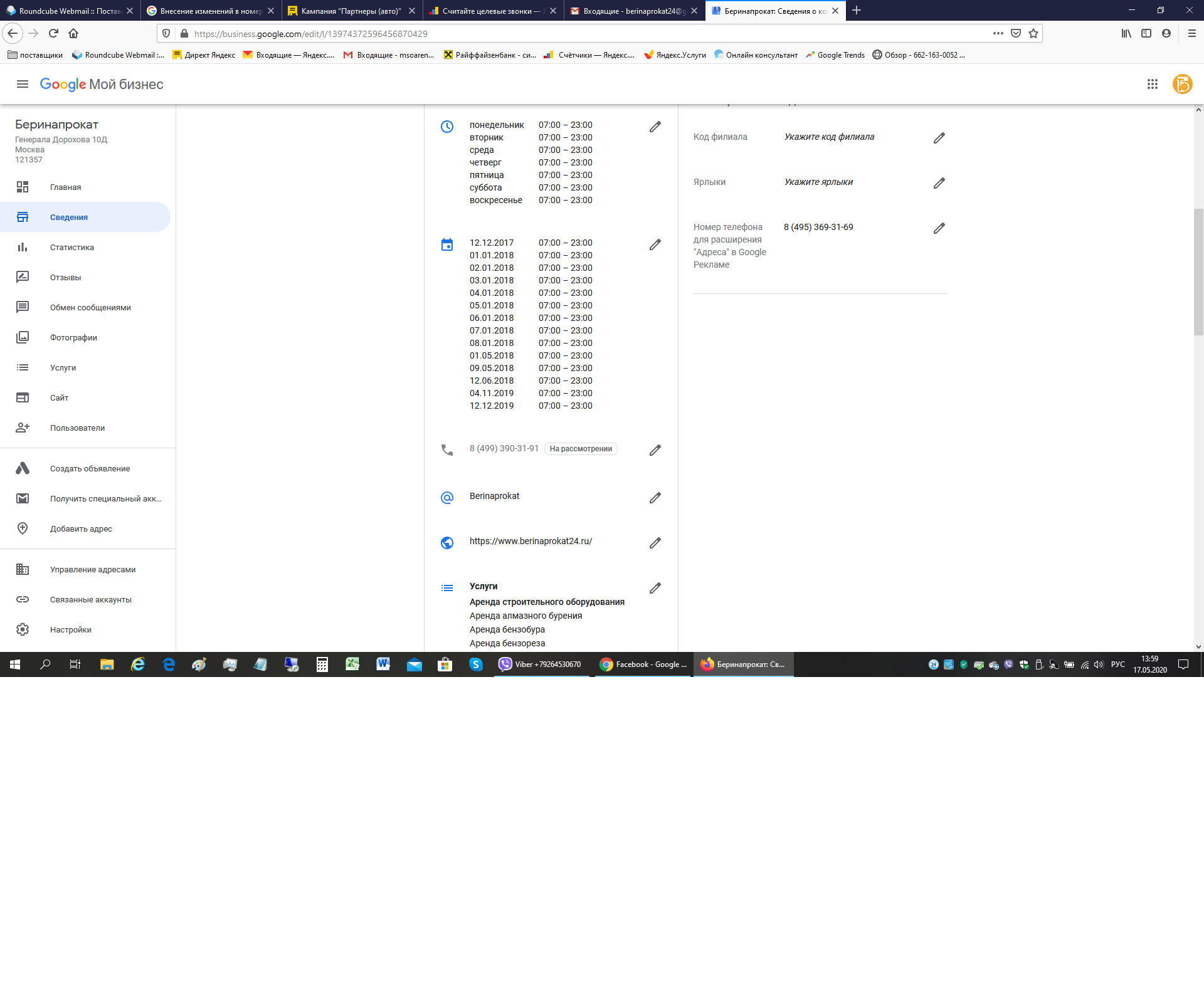Click Получить специальный аккаунт
Image resolution: width=1204 pixels, height=1003 pixels.
click(x=85, y=498)
